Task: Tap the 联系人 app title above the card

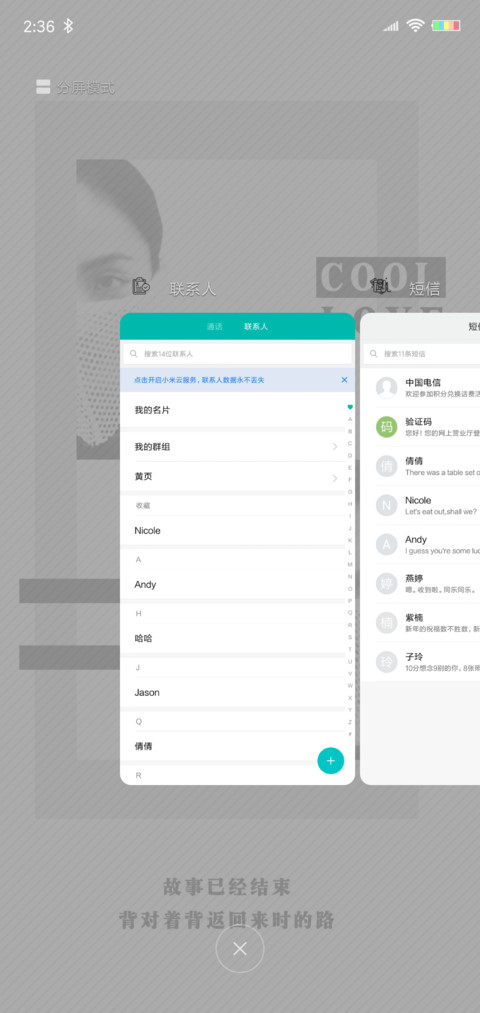Action: click(x=193, y=289)
